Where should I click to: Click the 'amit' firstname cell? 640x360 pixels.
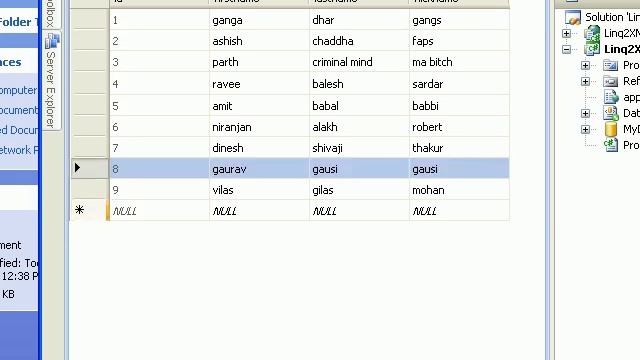[259, 106]
